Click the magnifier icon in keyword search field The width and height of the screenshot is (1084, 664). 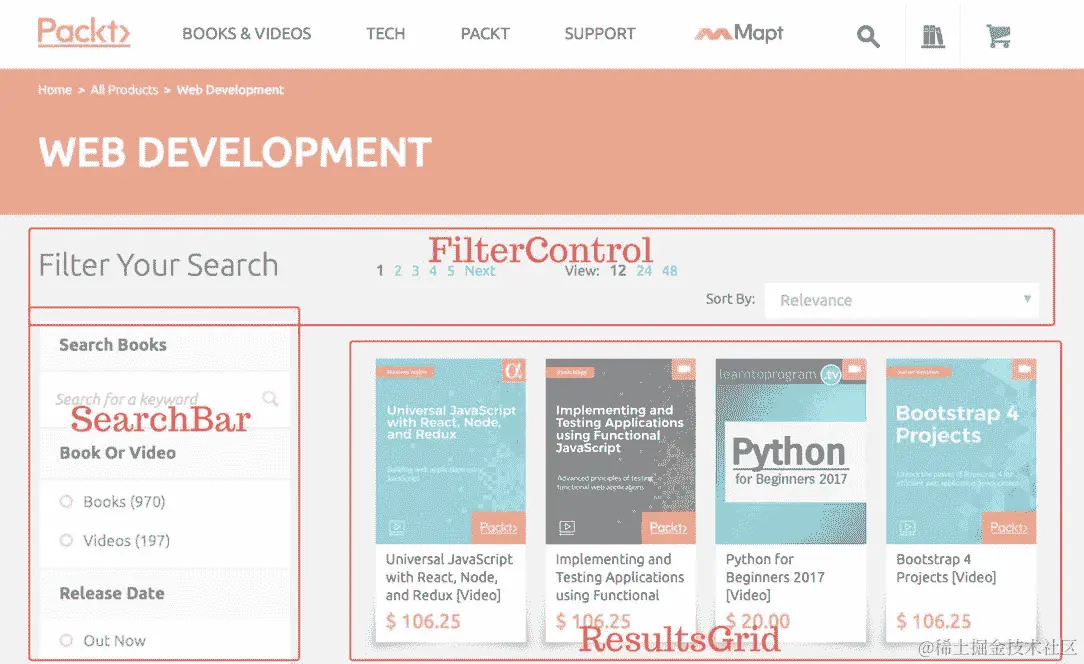click(270, 398)
